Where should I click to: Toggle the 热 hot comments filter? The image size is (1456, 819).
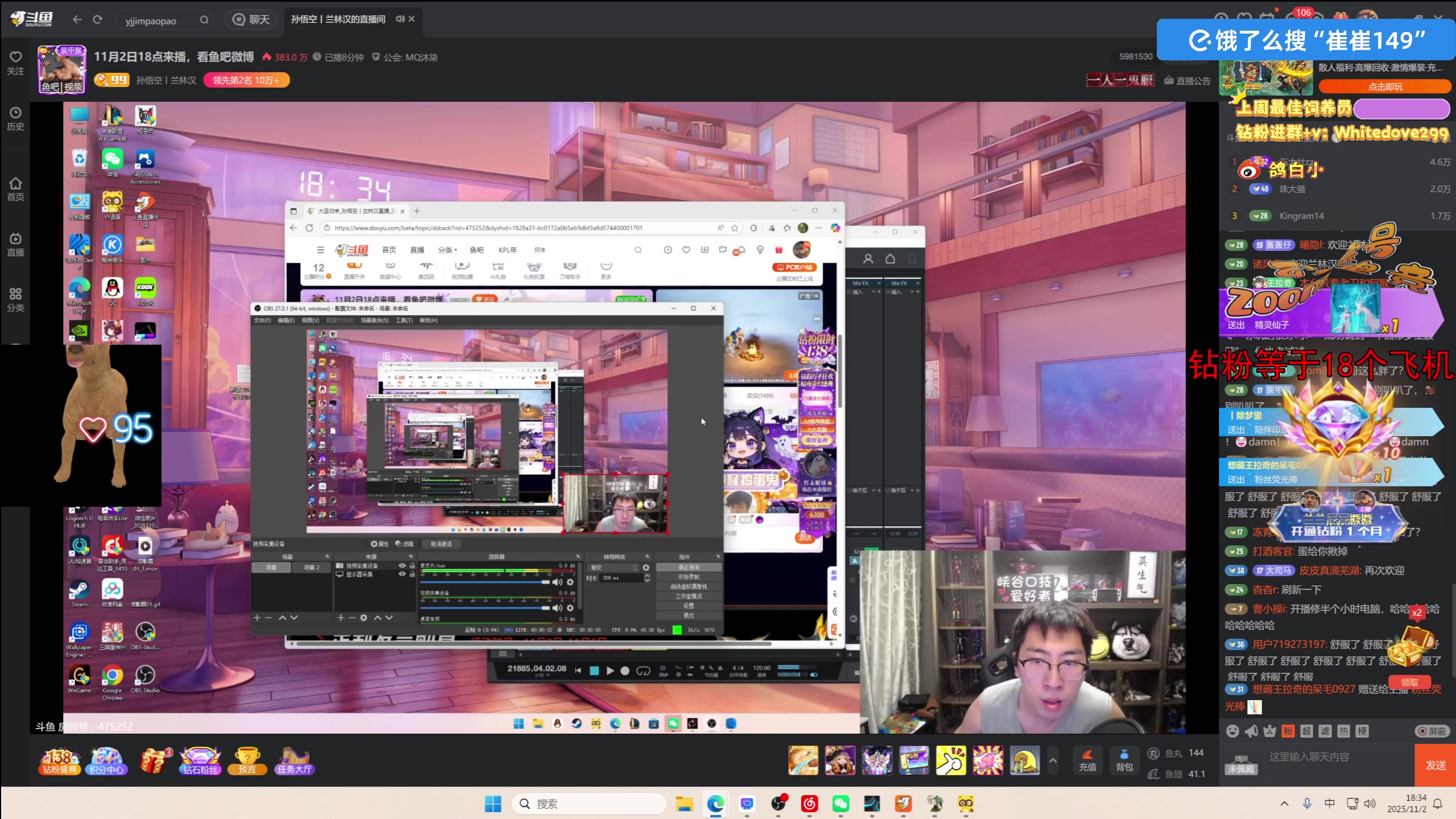[1343, 731]
